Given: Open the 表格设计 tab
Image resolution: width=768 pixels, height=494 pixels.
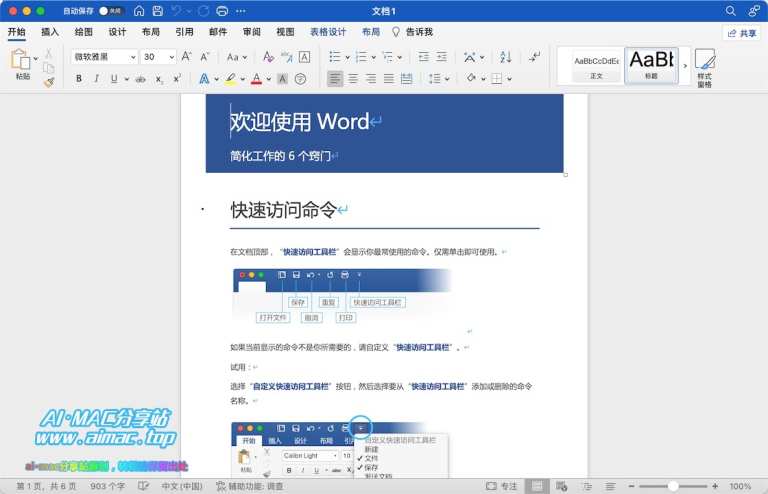Looking at the screenshot, I should click(328, 32).
